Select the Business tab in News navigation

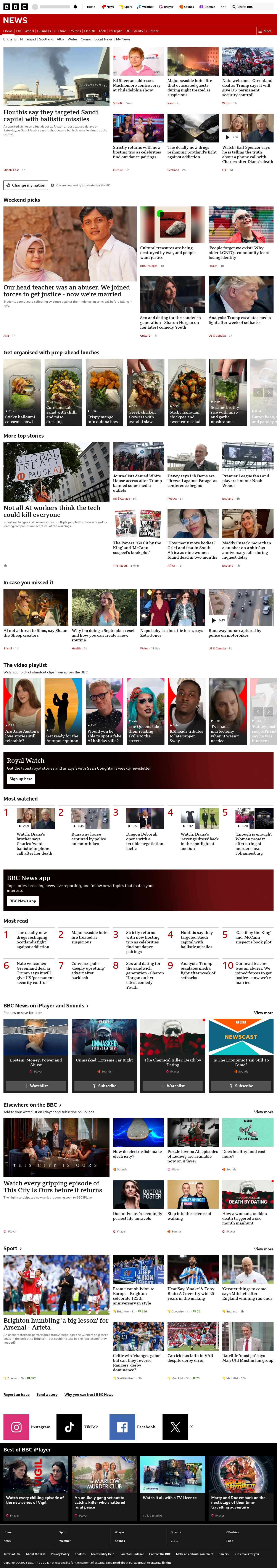[x=44, y=31]
